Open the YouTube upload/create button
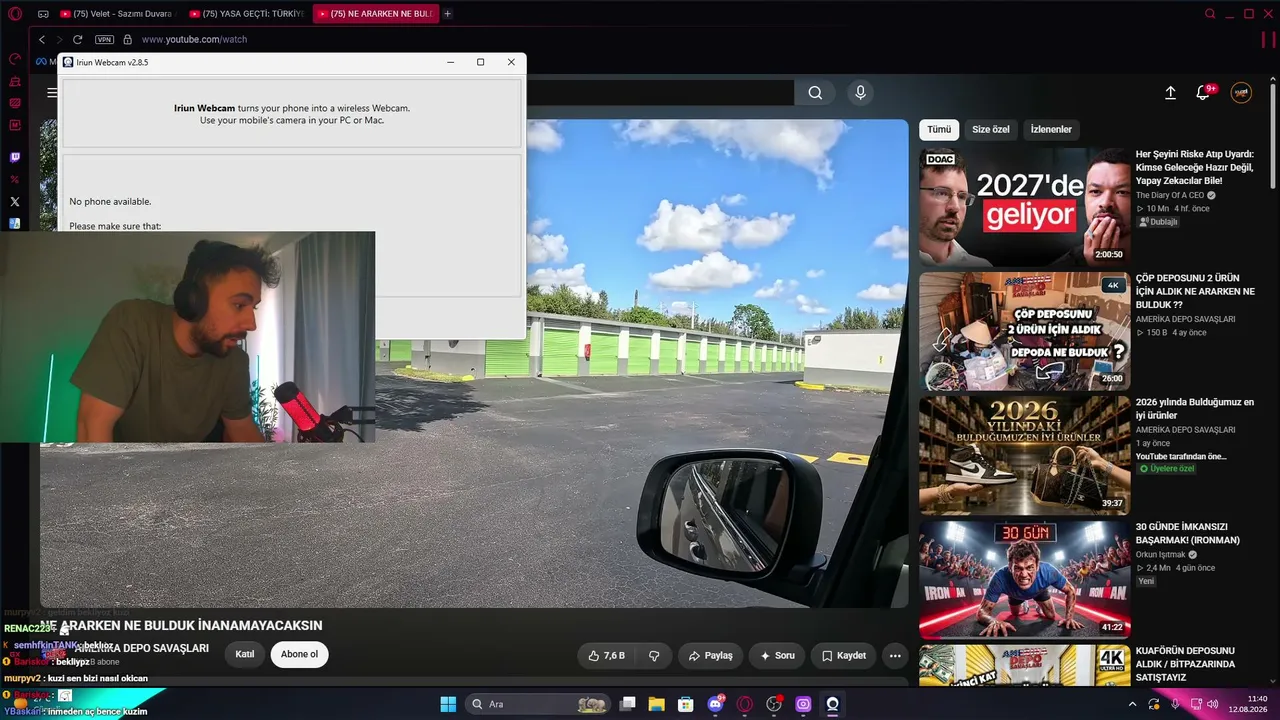Screen dimensions: 1280x720 click(x=1170, y=93)
